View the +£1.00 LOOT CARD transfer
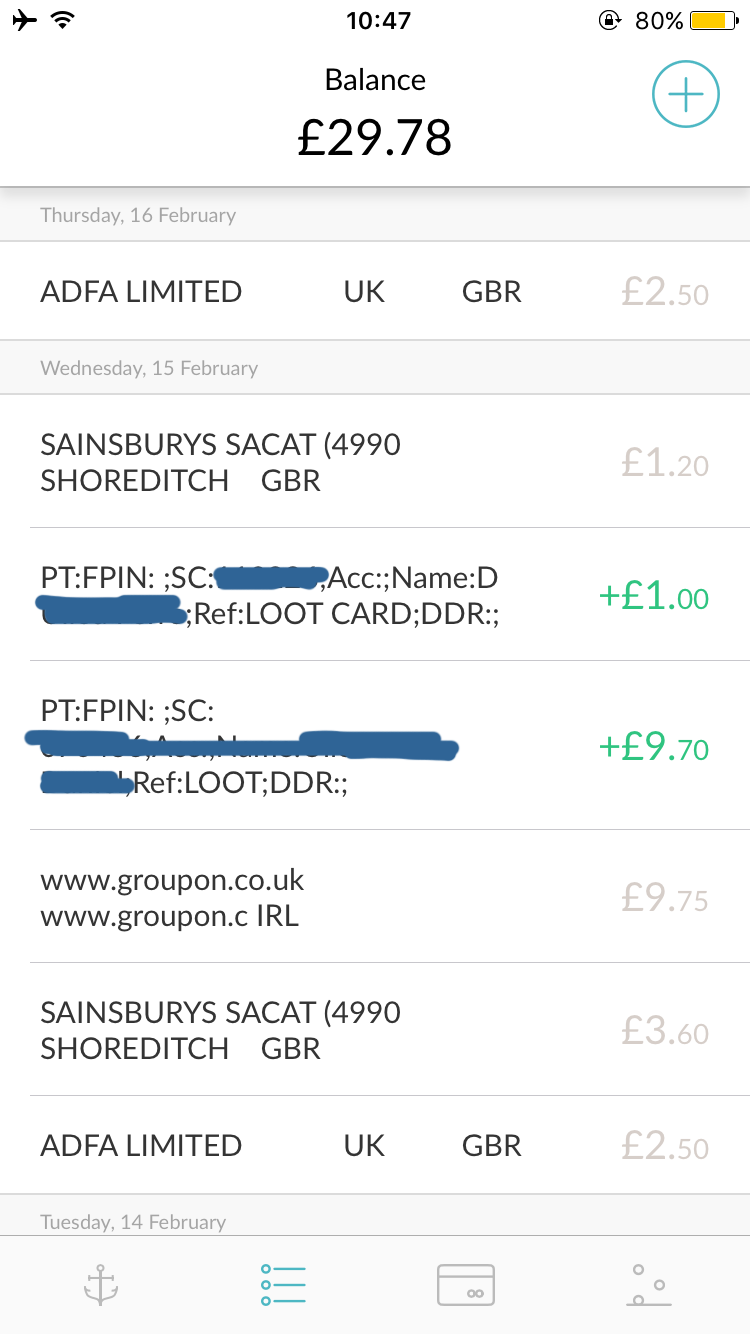 click(375, 596)
